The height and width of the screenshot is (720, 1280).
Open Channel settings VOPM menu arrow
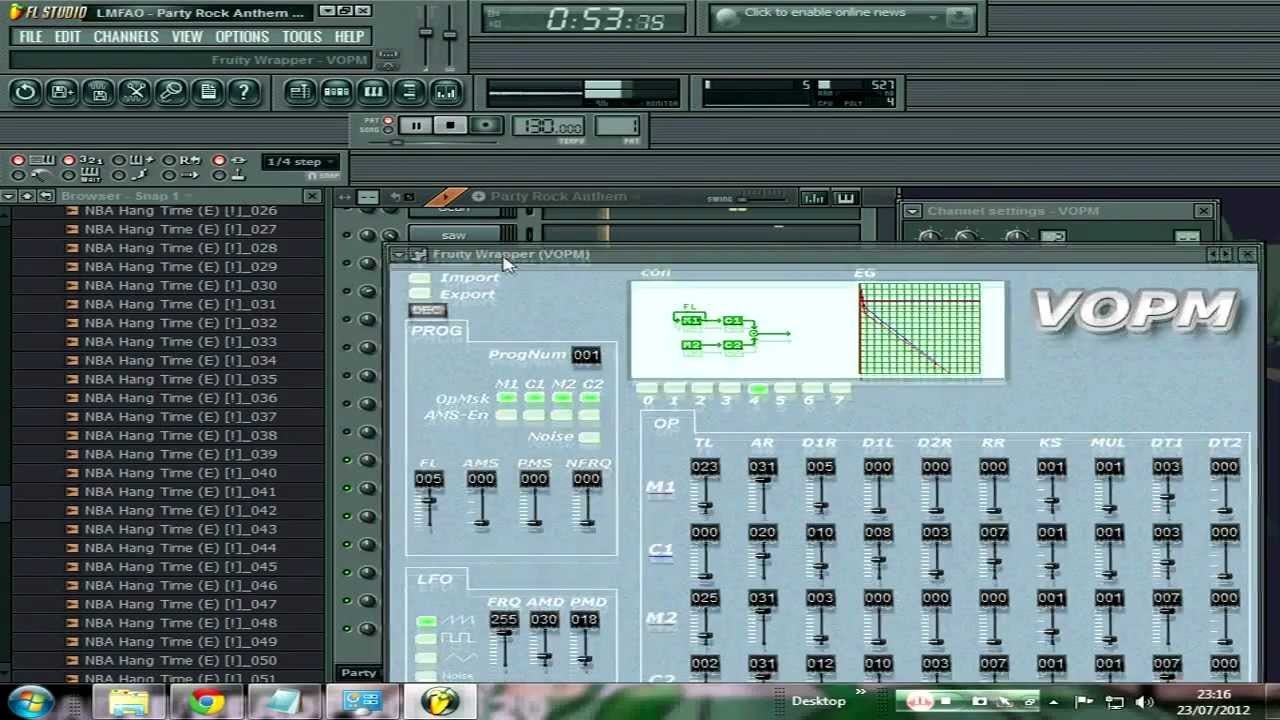(912, 211)
